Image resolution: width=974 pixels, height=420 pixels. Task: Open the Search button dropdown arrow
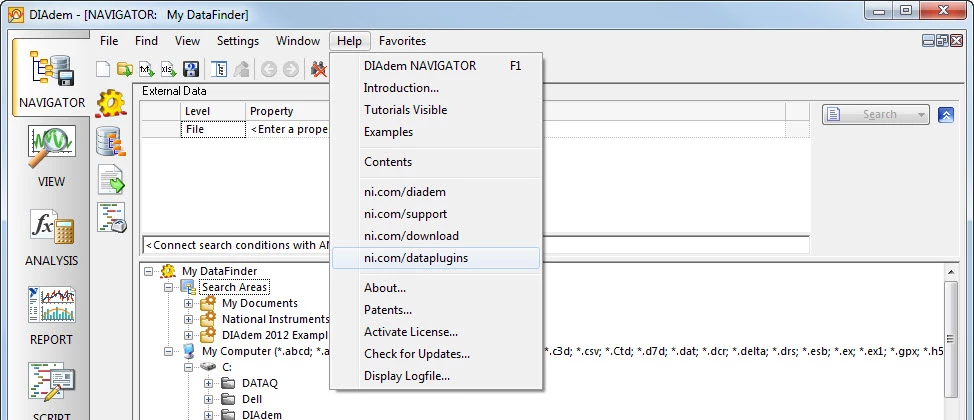[x=921, y=115]
